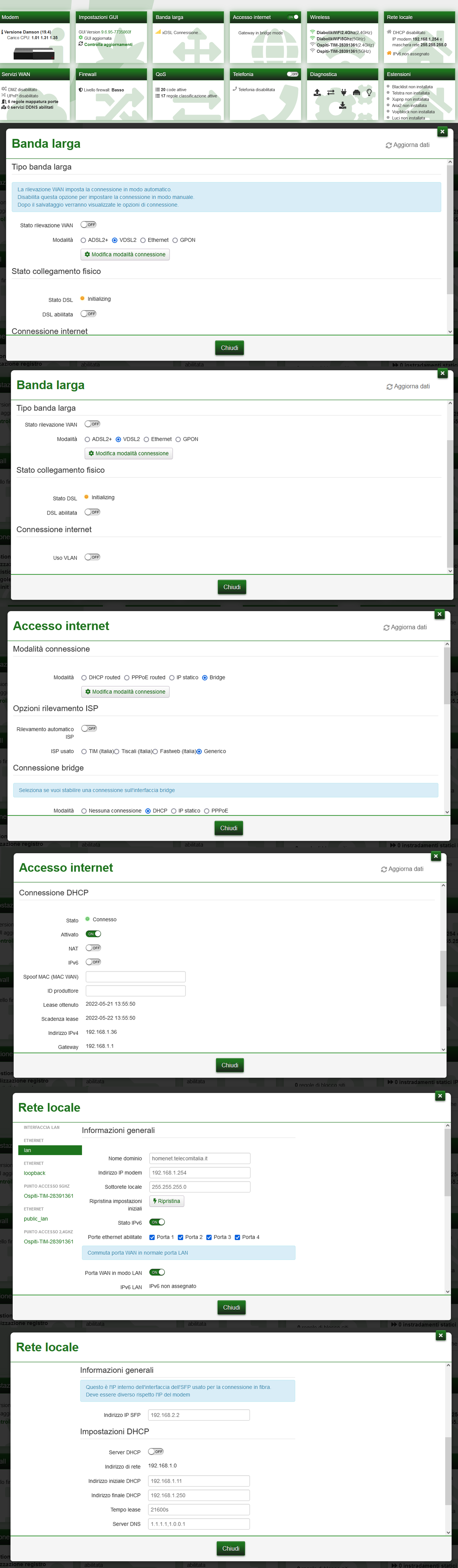Select the loopback interface in the sidebar
The width and height of the screenshot is (458, 1568).
point(35,1173)
